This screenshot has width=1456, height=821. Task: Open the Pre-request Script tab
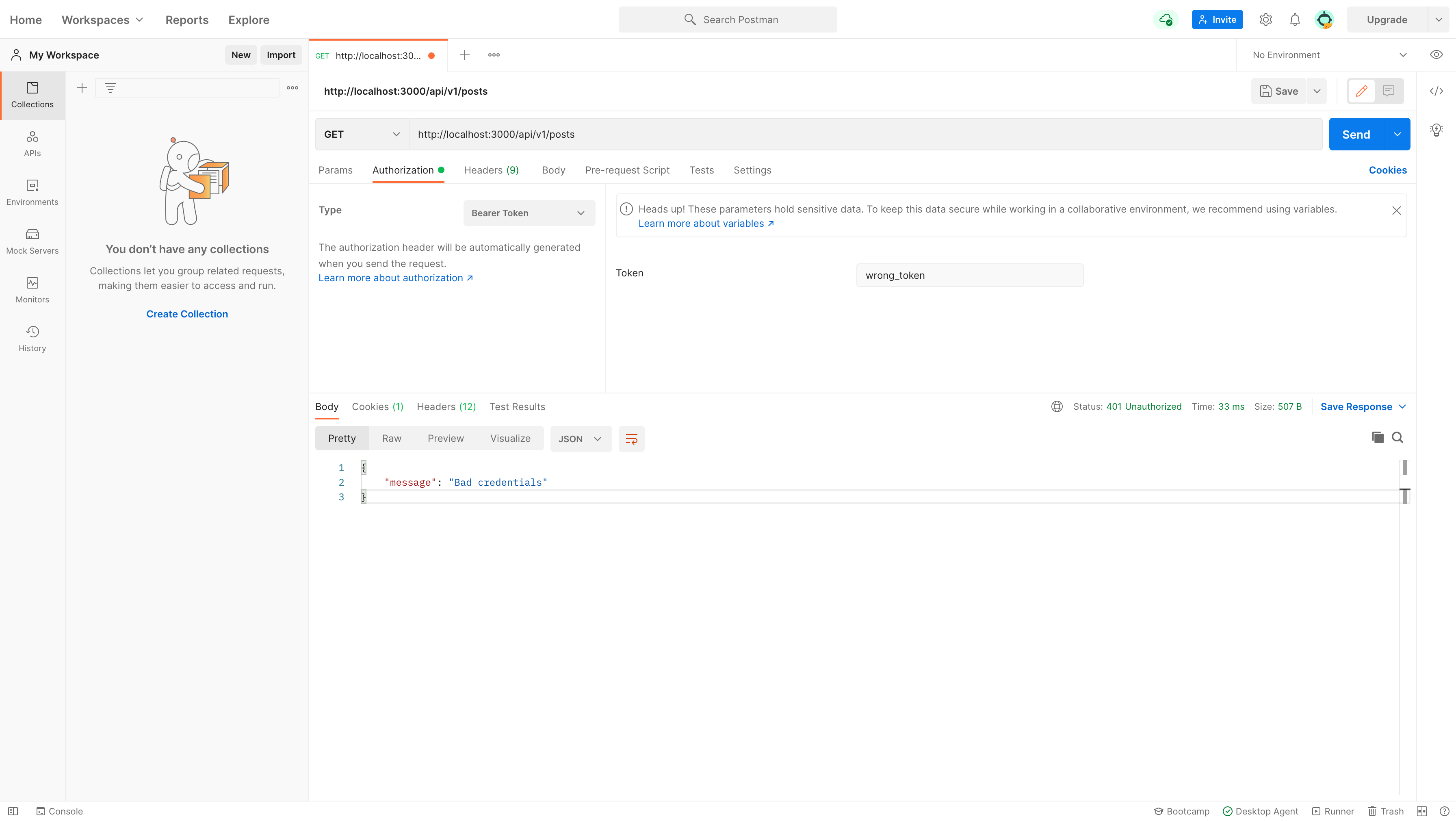click(x=627, y=170)
